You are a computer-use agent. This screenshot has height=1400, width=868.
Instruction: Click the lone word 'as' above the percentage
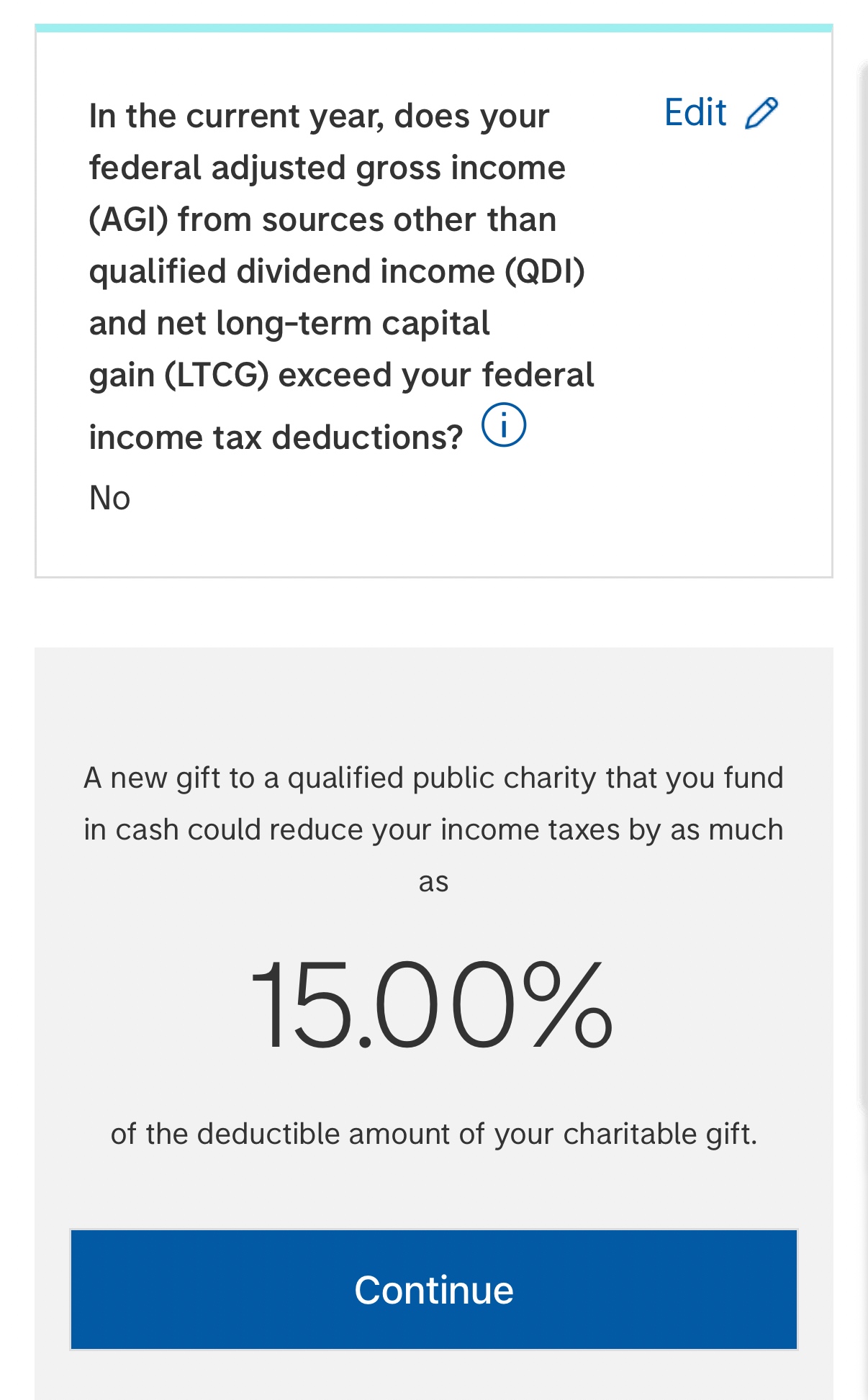click(433, 882)
